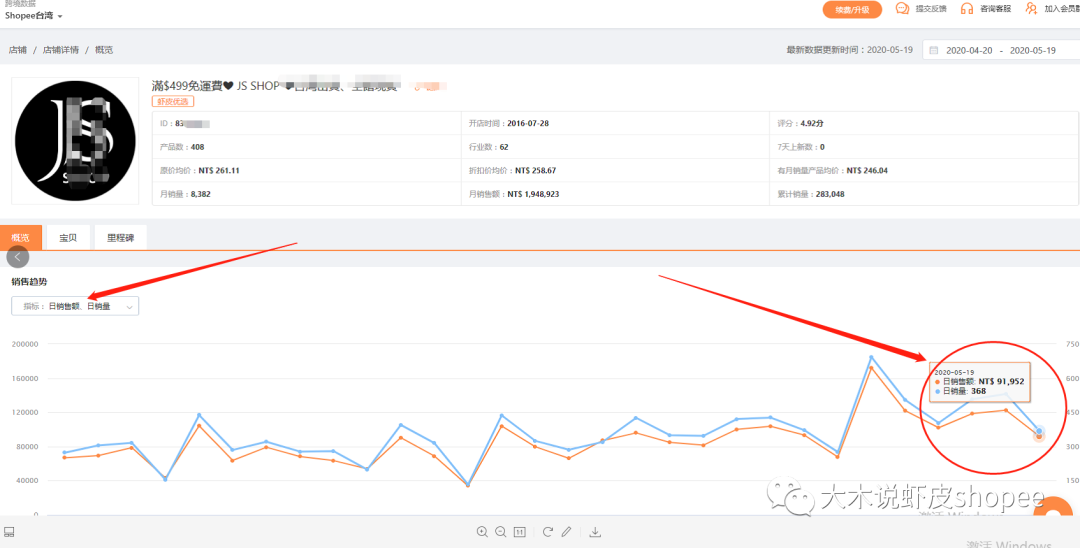Click the 原价均价 NT$ 261.11 cell
1080x548 pixels.
(x=307, y=170)
